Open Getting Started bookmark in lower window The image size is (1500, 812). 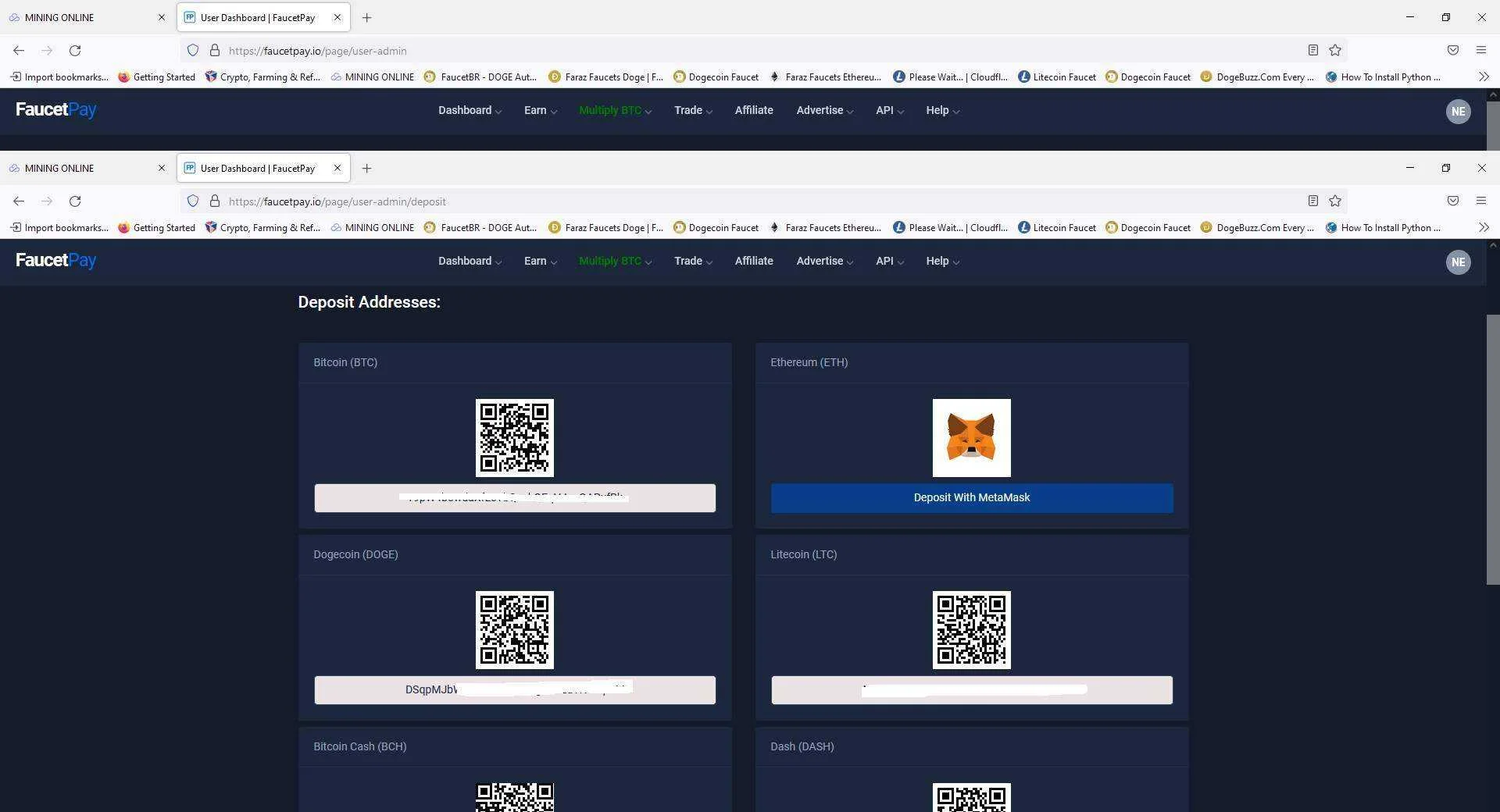[156, 227]
